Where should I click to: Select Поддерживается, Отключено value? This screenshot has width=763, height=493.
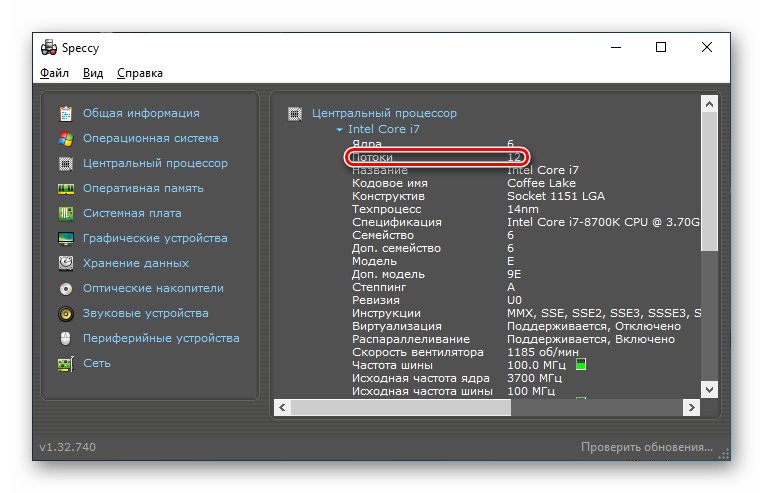click(x=594, y=326)
